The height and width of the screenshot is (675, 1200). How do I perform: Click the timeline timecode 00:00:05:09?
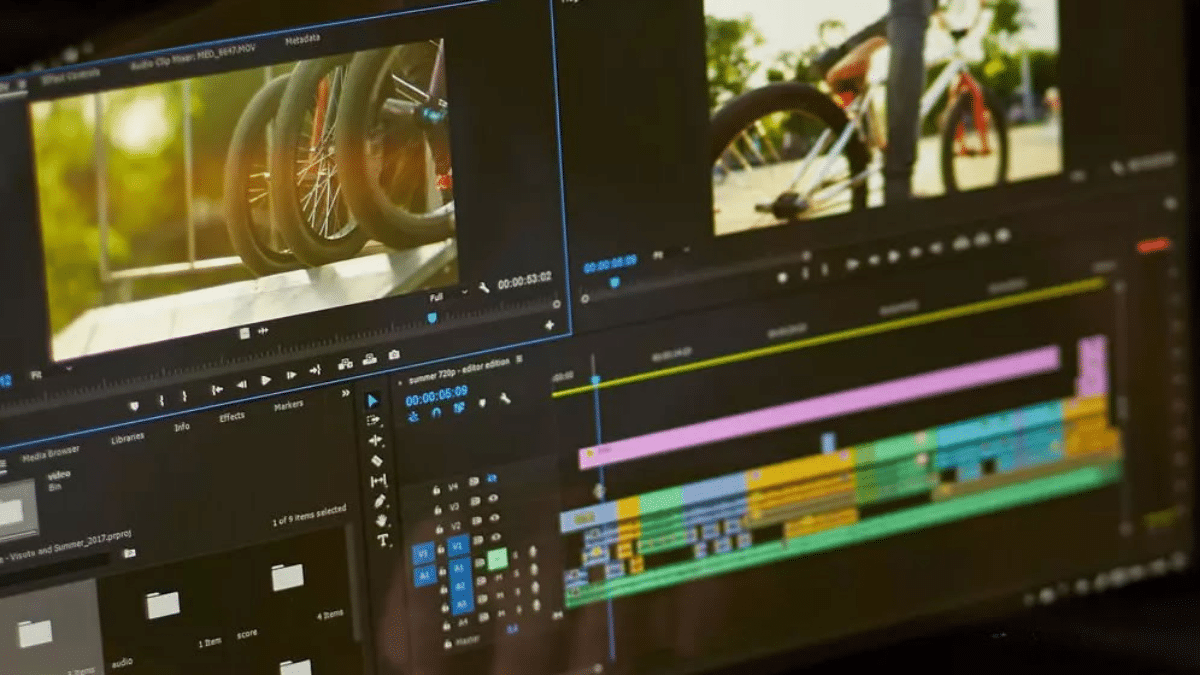436,392
